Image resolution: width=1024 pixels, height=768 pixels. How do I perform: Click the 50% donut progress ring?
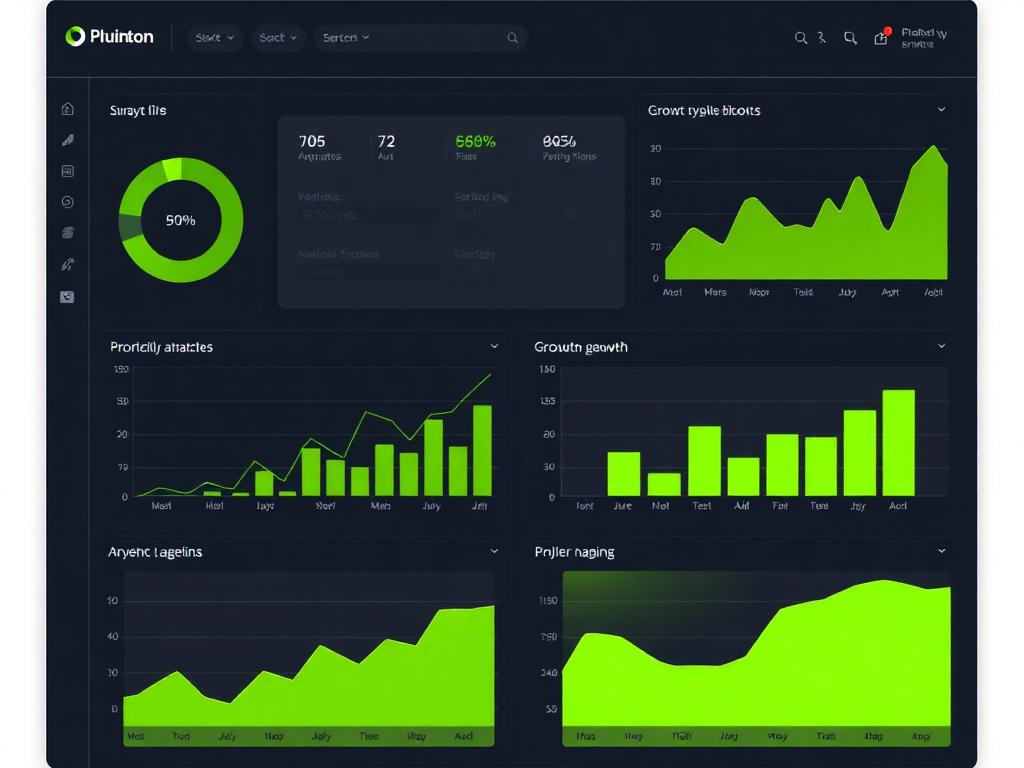pyautogui.click(x=181, y=220)
